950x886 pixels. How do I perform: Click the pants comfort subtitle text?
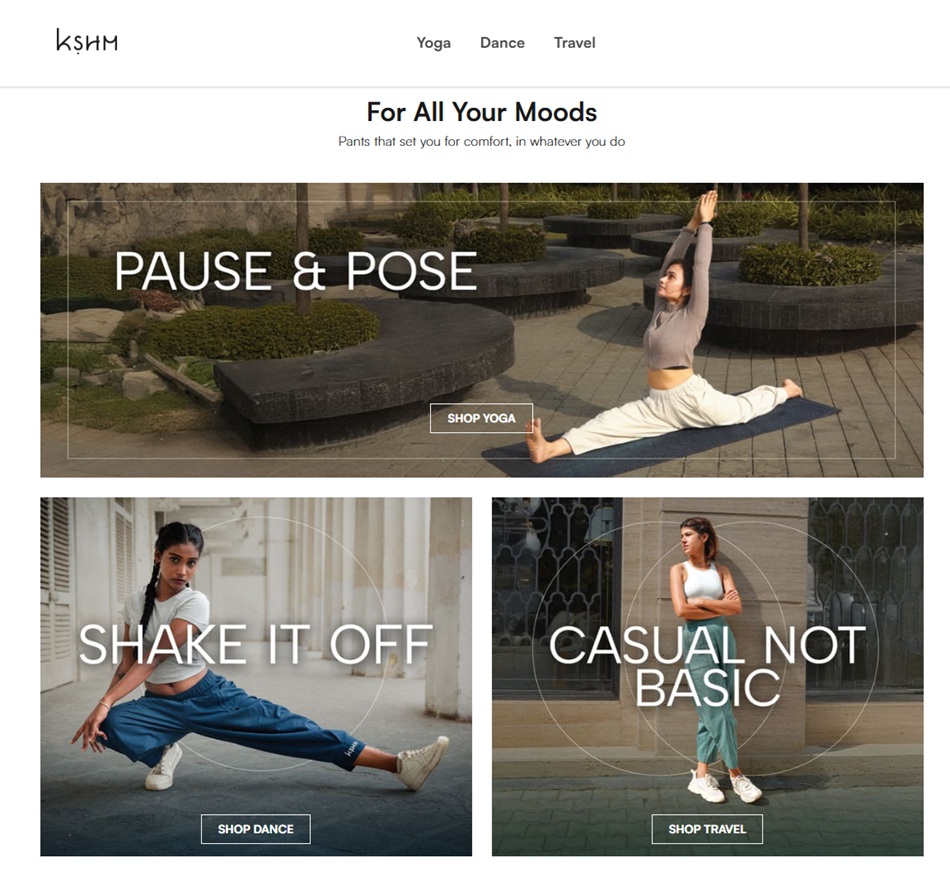click(482, 142)
